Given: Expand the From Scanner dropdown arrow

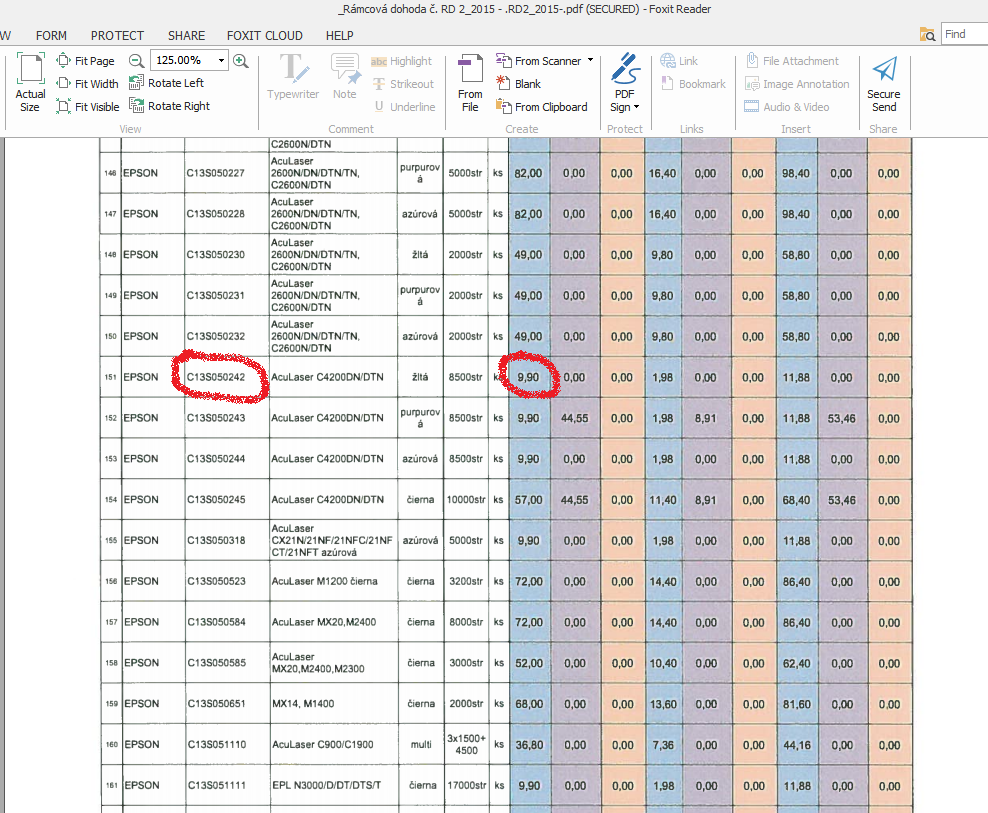Looking at the screenshot, I should click(x=590, y=61).
